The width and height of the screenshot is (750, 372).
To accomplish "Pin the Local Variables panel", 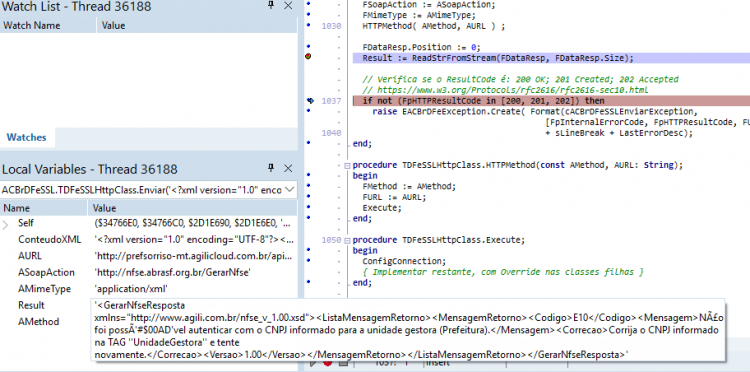I will [271, 168].
